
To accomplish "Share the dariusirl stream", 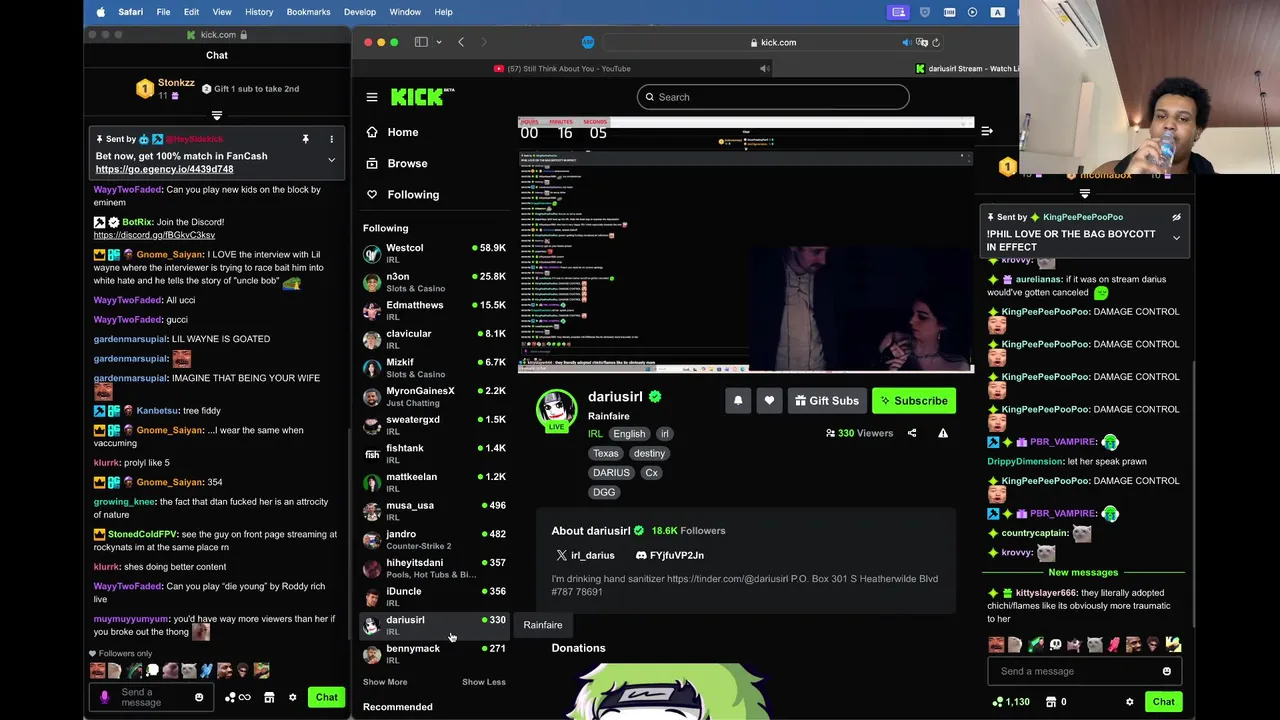I will [912, 433].
